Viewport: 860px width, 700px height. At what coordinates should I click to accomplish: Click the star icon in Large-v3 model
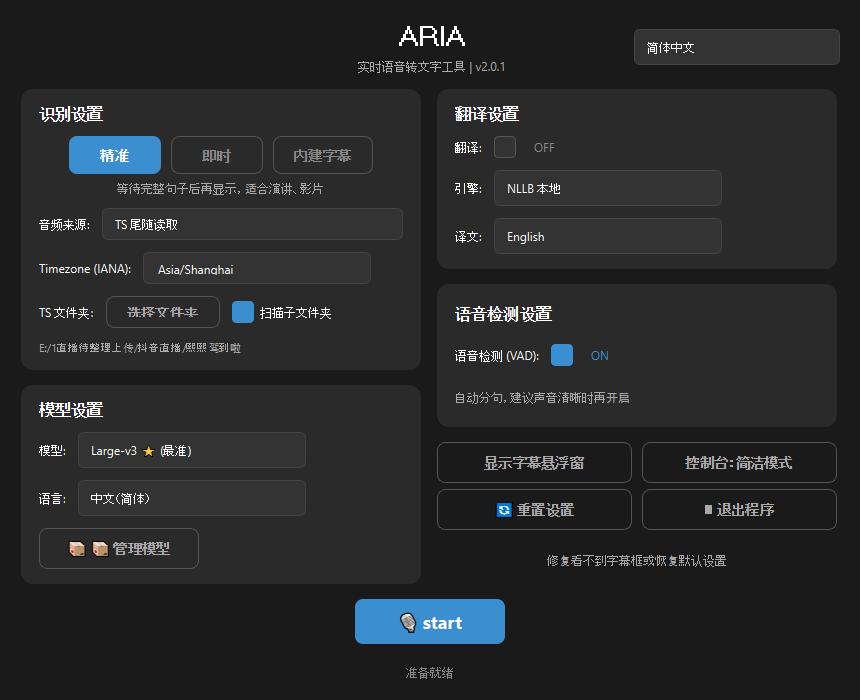click(148, 451)
